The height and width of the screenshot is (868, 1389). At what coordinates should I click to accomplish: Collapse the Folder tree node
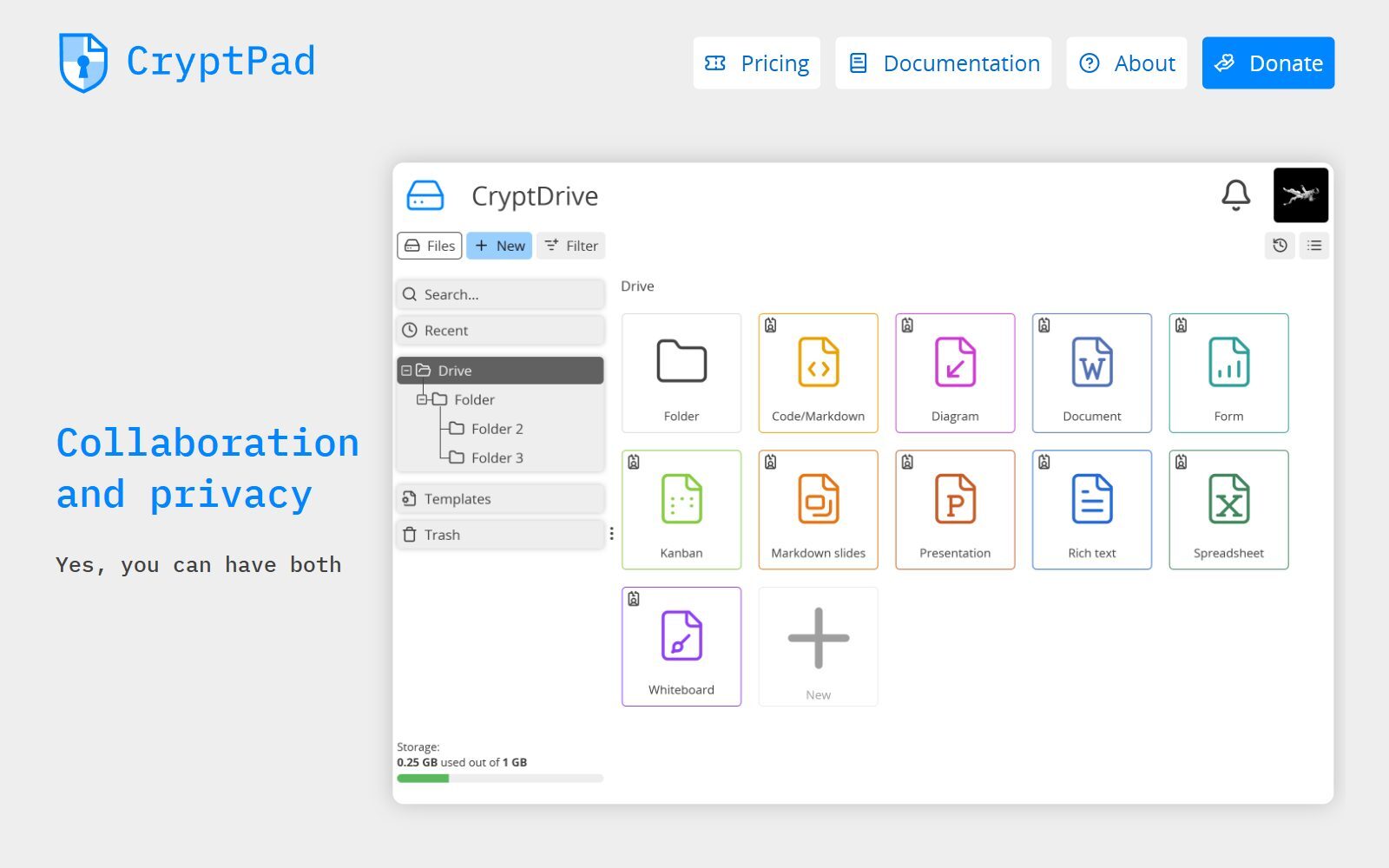click(x=422, y=399)
